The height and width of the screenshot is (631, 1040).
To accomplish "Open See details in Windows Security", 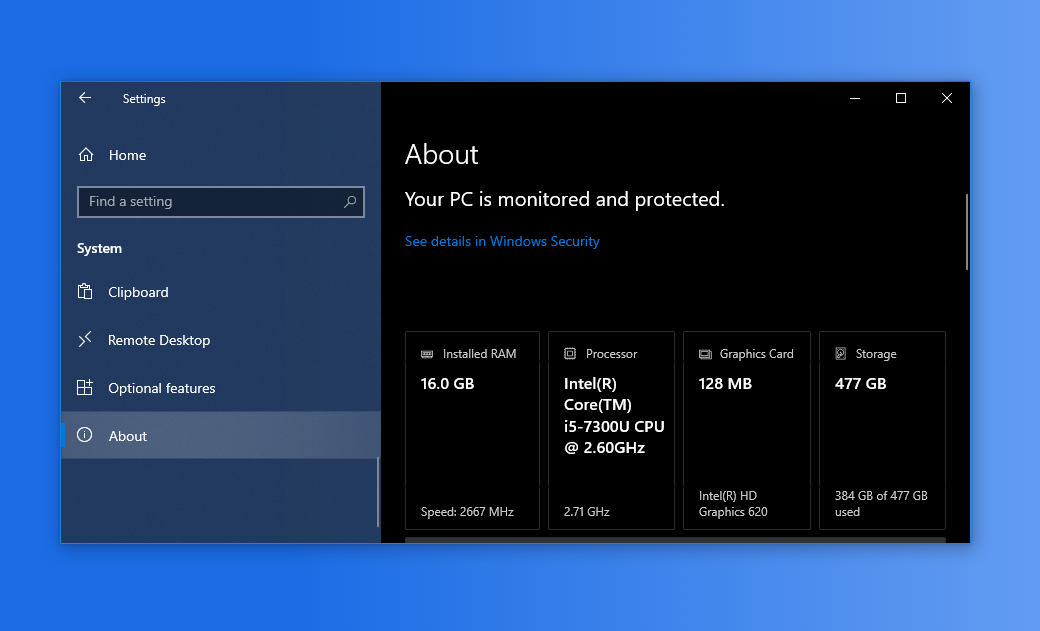I will [x=502, y=241].
